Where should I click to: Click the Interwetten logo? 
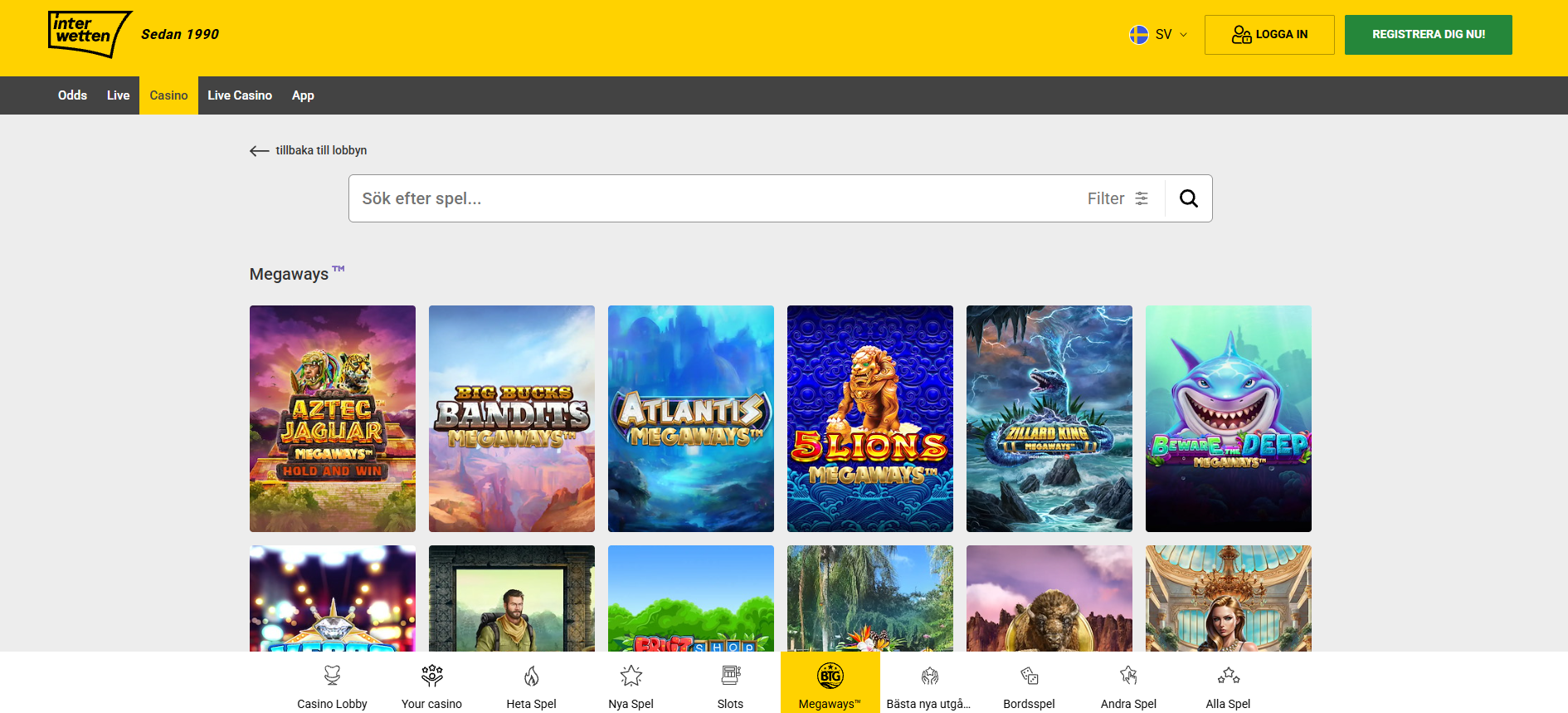(x=90, y=34)
